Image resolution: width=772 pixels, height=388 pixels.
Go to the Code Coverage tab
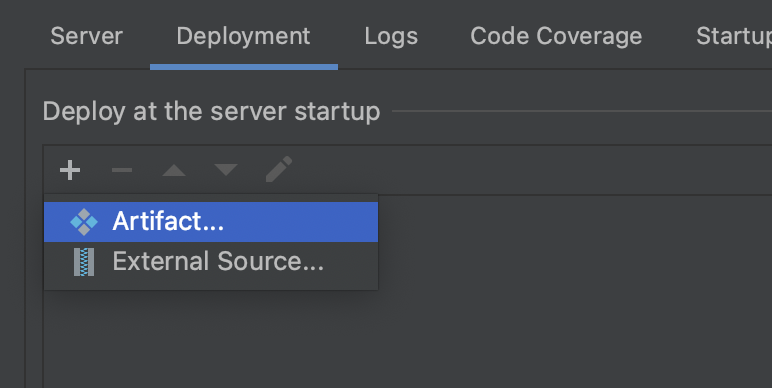click(x=556, y=36)
